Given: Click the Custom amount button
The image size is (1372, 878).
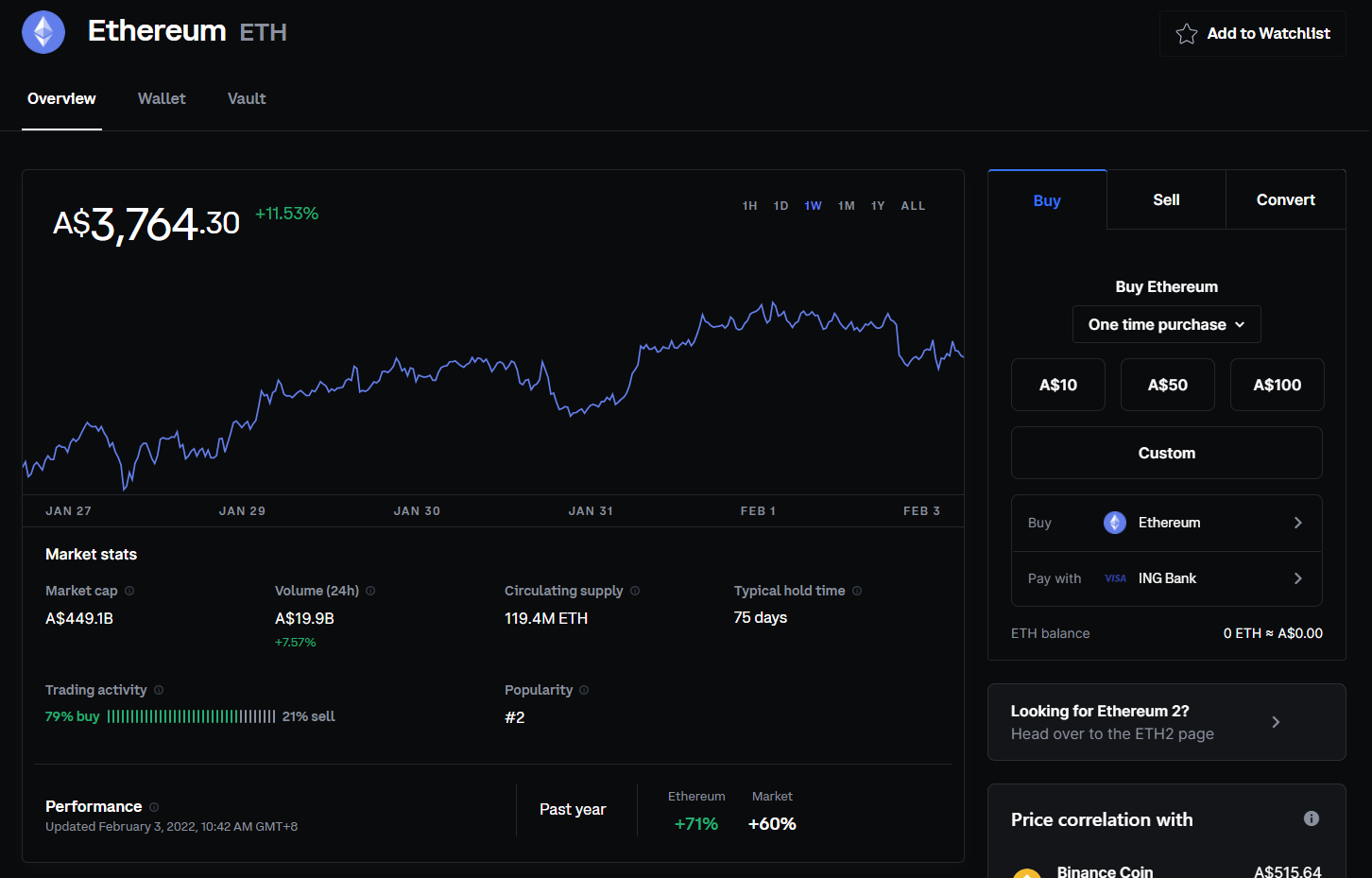Looking at the screenshot, I should pos(1167,453).
